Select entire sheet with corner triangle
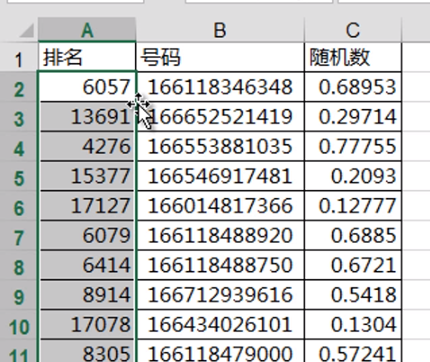The image size is (430, 362). click(26, 31)
